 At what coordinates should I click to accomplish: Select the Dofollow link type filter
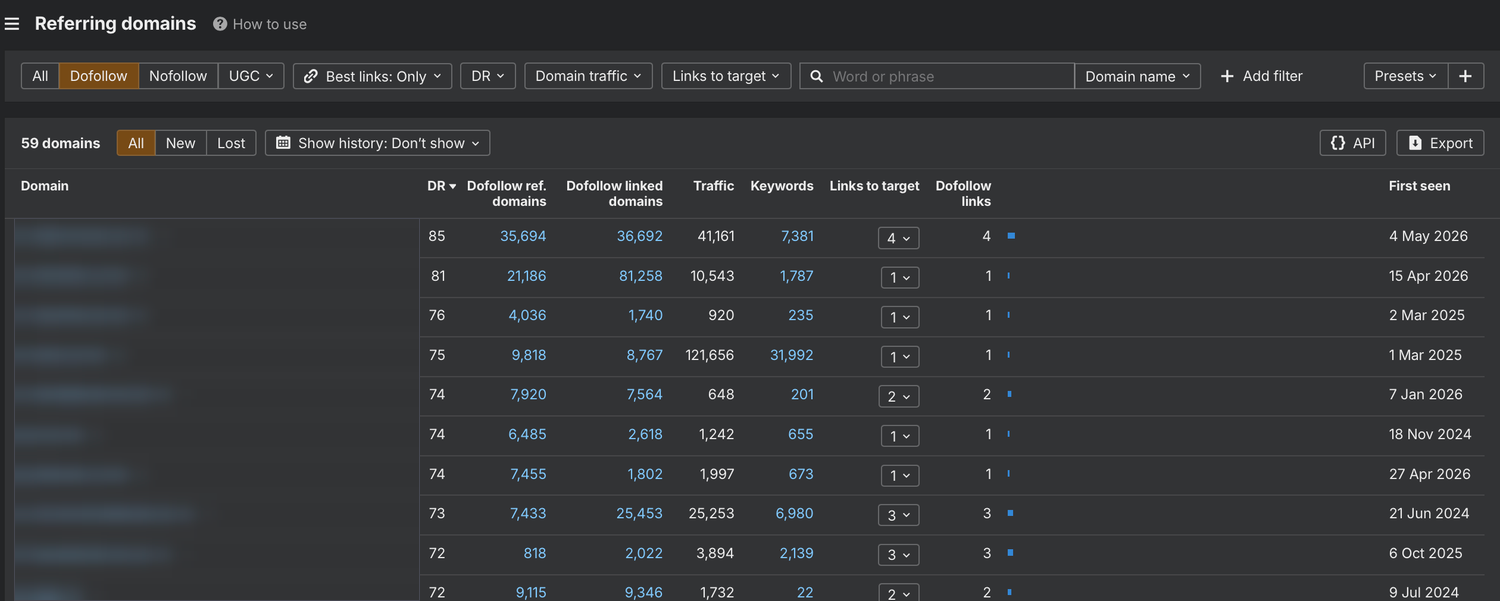(x=98, y=76)
